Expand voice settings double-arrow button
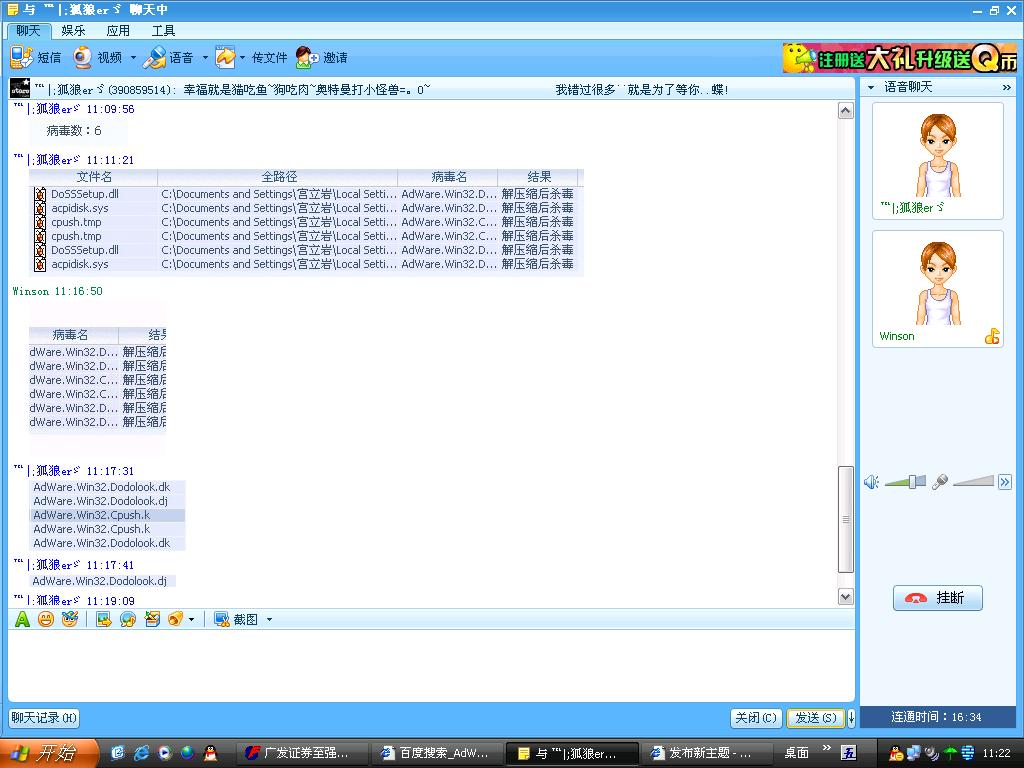Image resolution: width=1024 pixels, height=768 pixels. (1004, 482)
